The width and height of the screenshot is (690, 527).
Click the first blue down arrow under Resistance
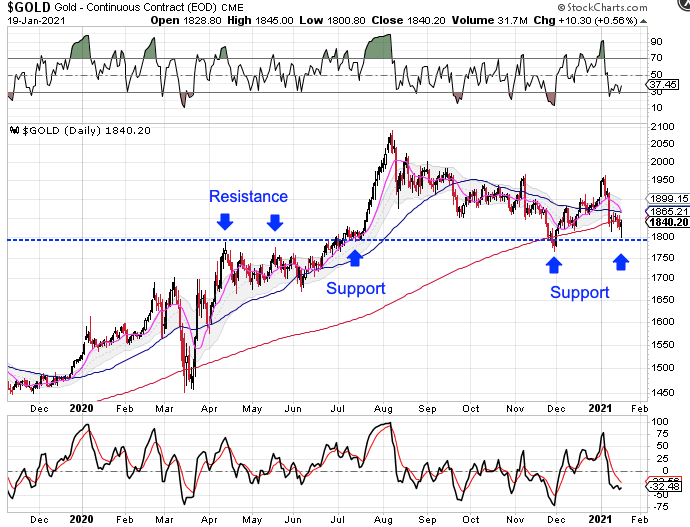tap(224, 221)
